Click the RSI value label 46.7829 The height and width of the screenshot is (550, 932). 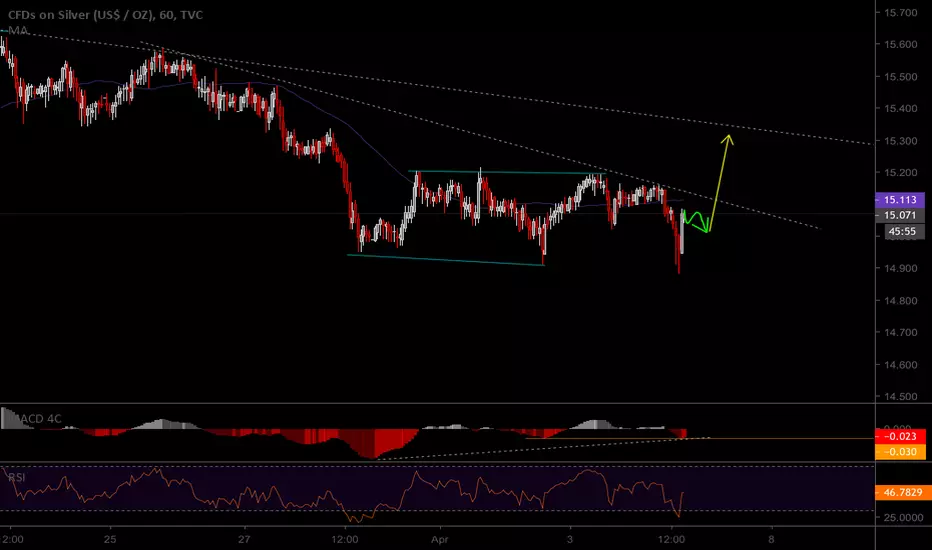tap(902, 492)
